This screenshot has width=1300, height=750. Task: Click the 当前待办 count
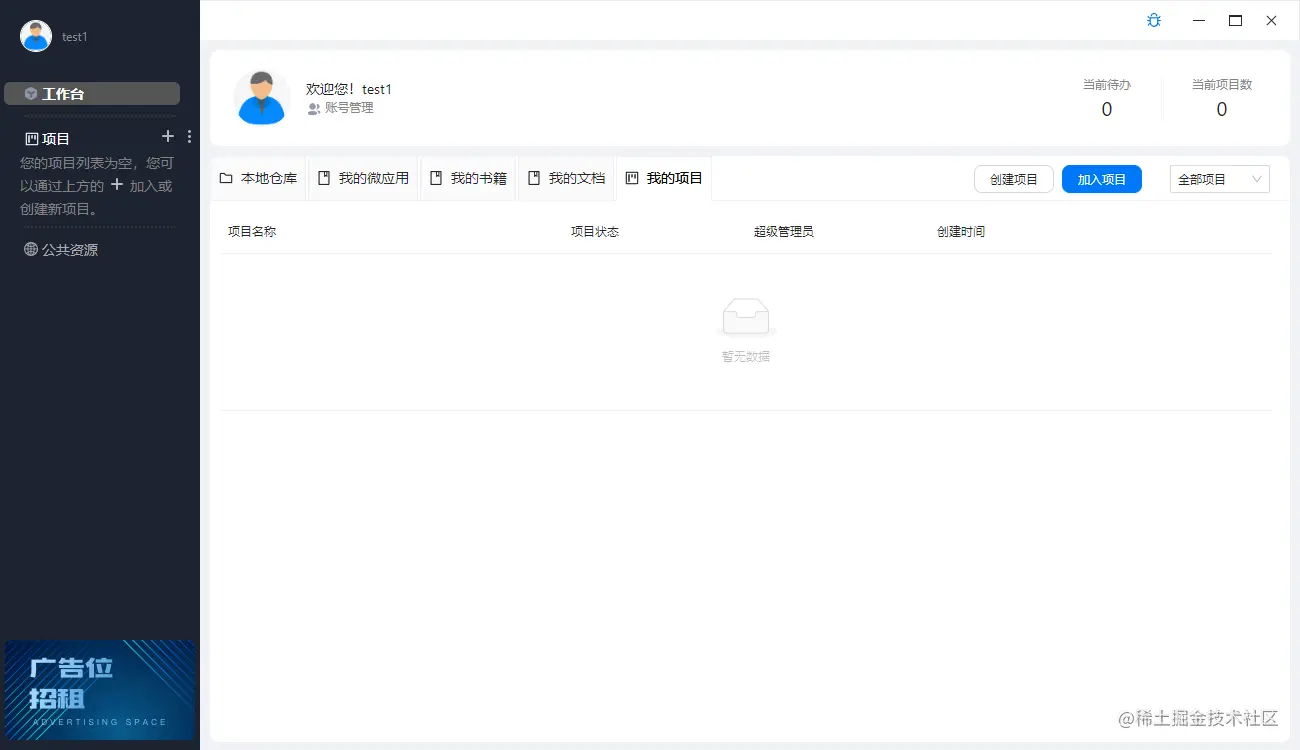pyautogui.click(x=1107, y=110)
